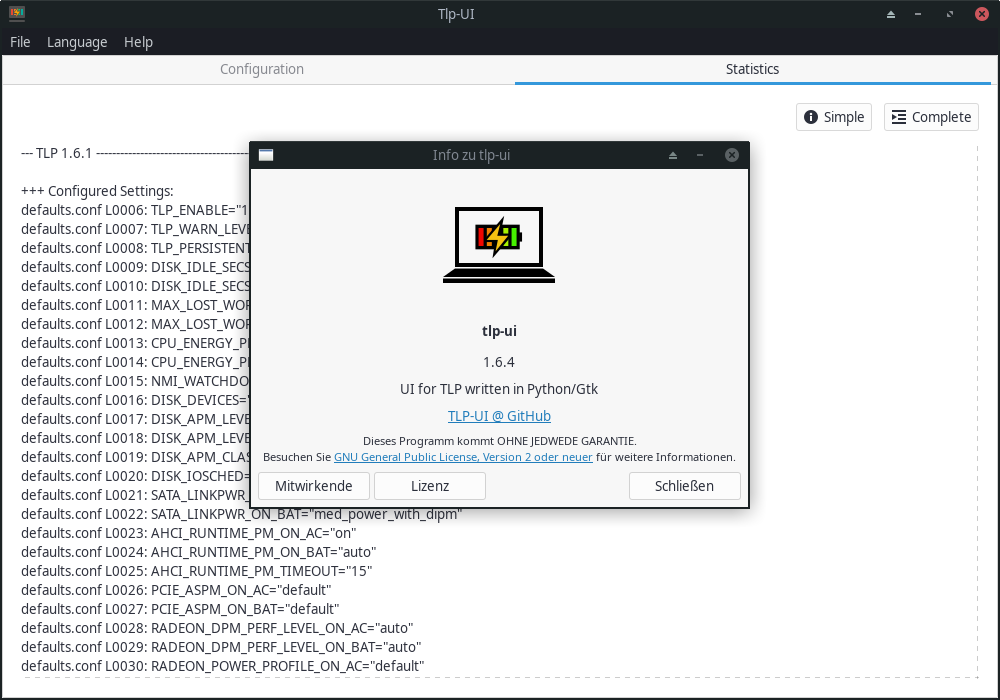
Task: Minimize the Info zu tlp-ui dialog
Action: click(x=700, y=155)
